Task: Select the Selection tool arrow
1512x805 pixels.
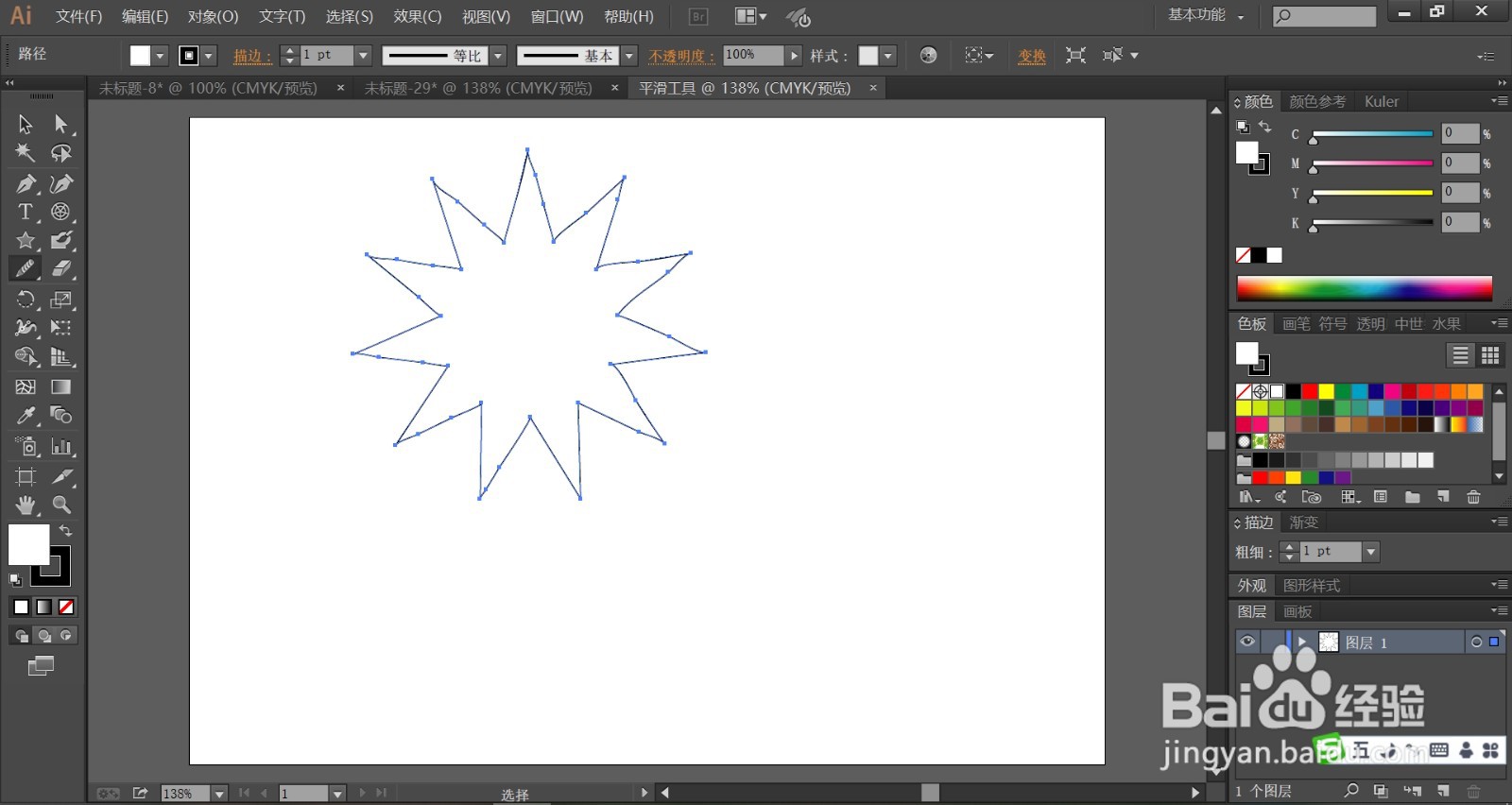Action: coord(26,124)
